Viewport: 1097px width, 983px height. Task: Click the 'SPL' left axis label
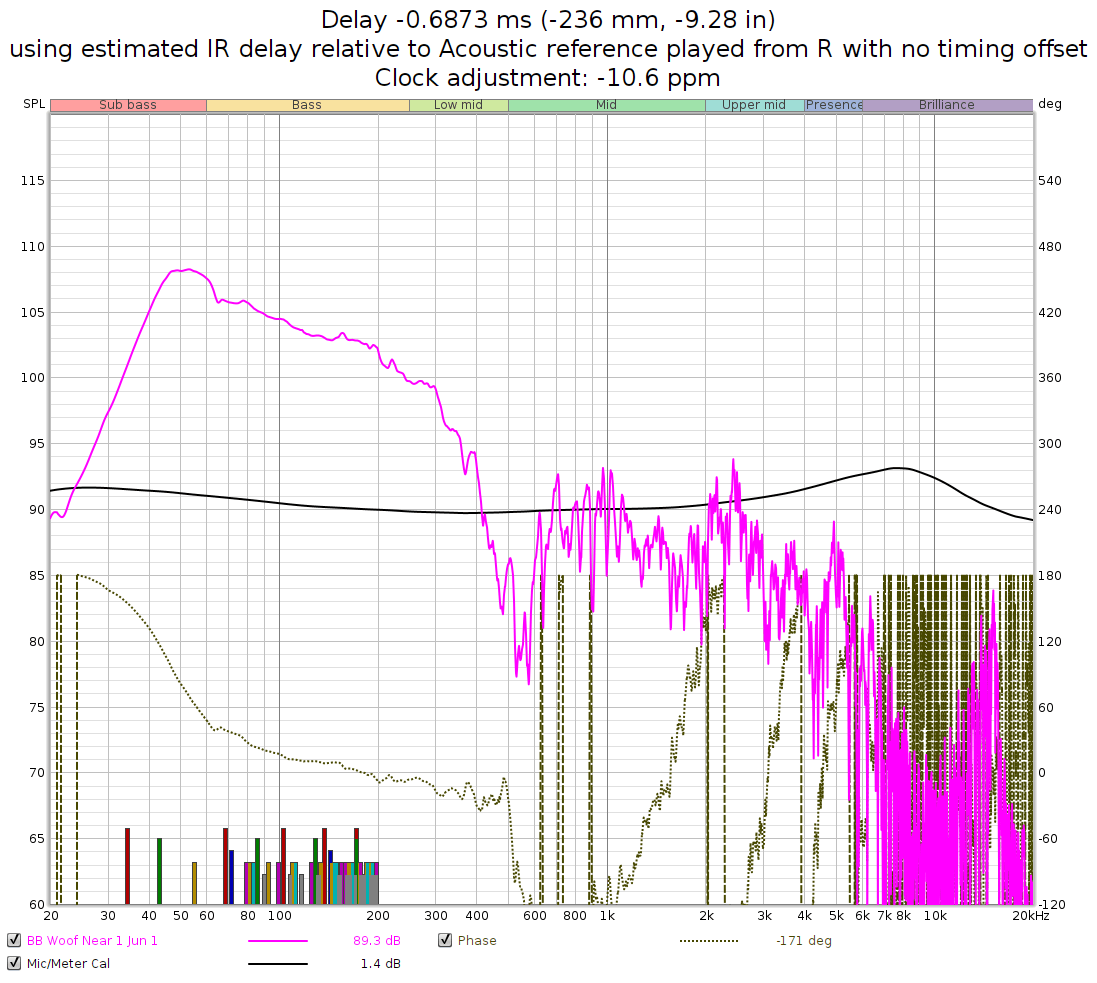point(34,104)
